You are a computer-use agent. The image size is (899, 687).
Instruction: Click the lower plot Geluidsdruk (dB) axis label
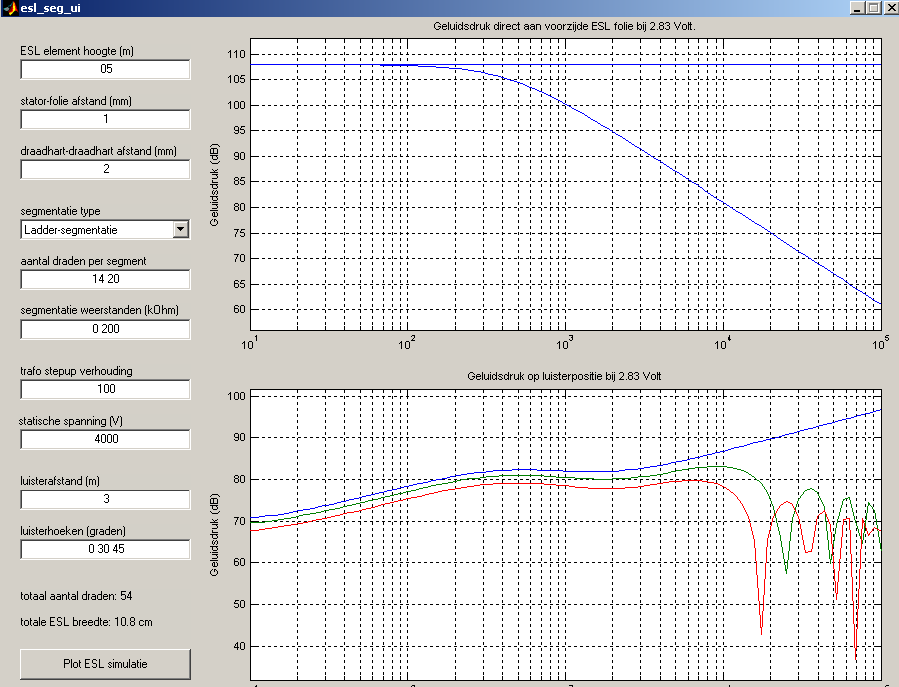(214, 534)
